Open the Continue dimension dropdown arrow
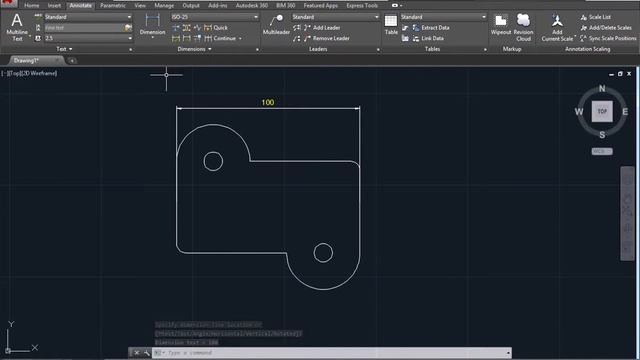Image resolution: width=640 pixels, height=360 pixels. 240,38
